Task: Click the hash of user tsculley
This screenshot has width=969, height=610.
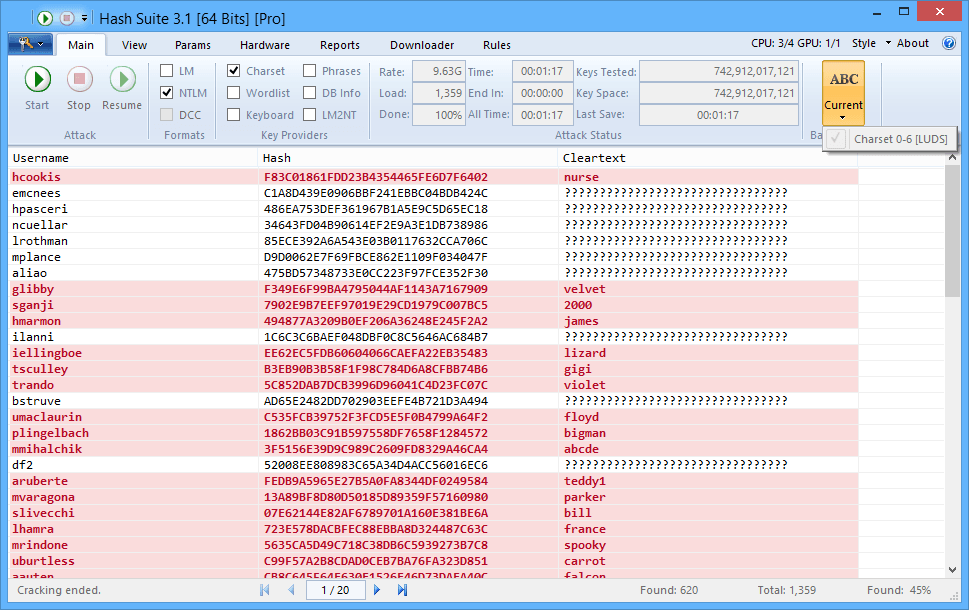Action: 376,369
